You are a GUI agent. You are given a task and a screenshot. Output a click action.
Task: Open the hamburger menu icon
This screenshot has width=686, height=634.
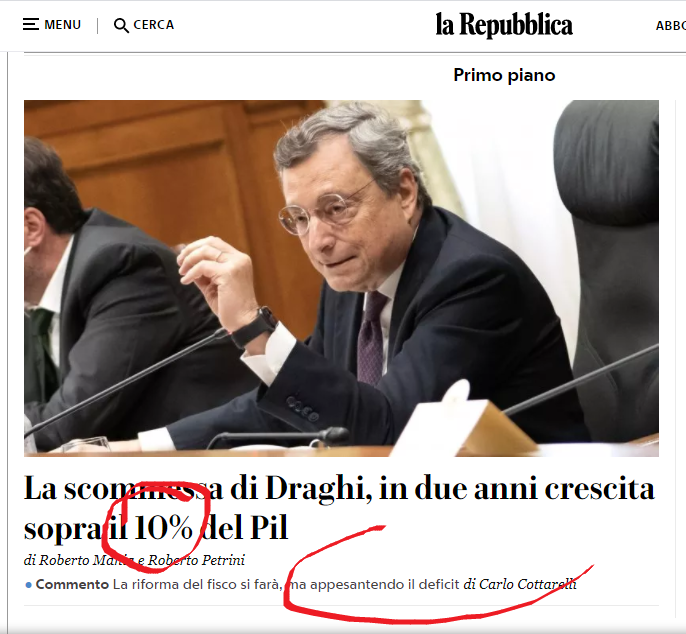click(31, 25)
